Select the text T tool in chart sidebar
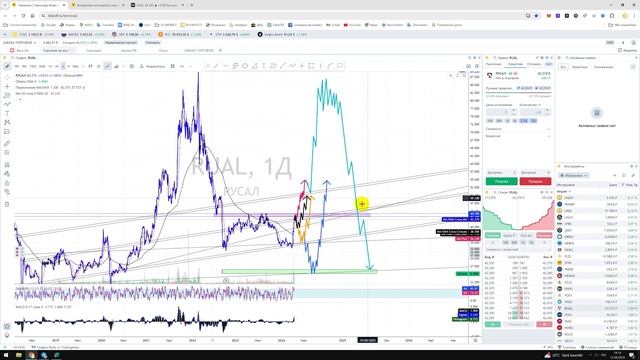Screen dimensions: 640x360 [7, 113]
